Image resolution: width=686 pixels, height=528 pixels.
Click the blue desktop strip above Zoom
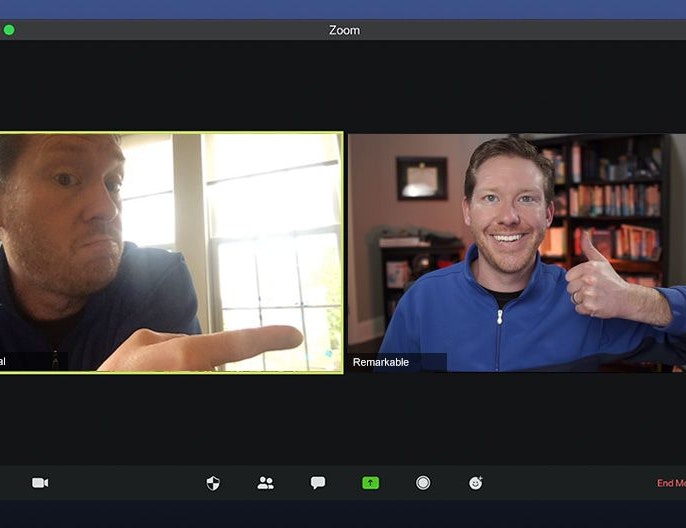tap(343, 9)
